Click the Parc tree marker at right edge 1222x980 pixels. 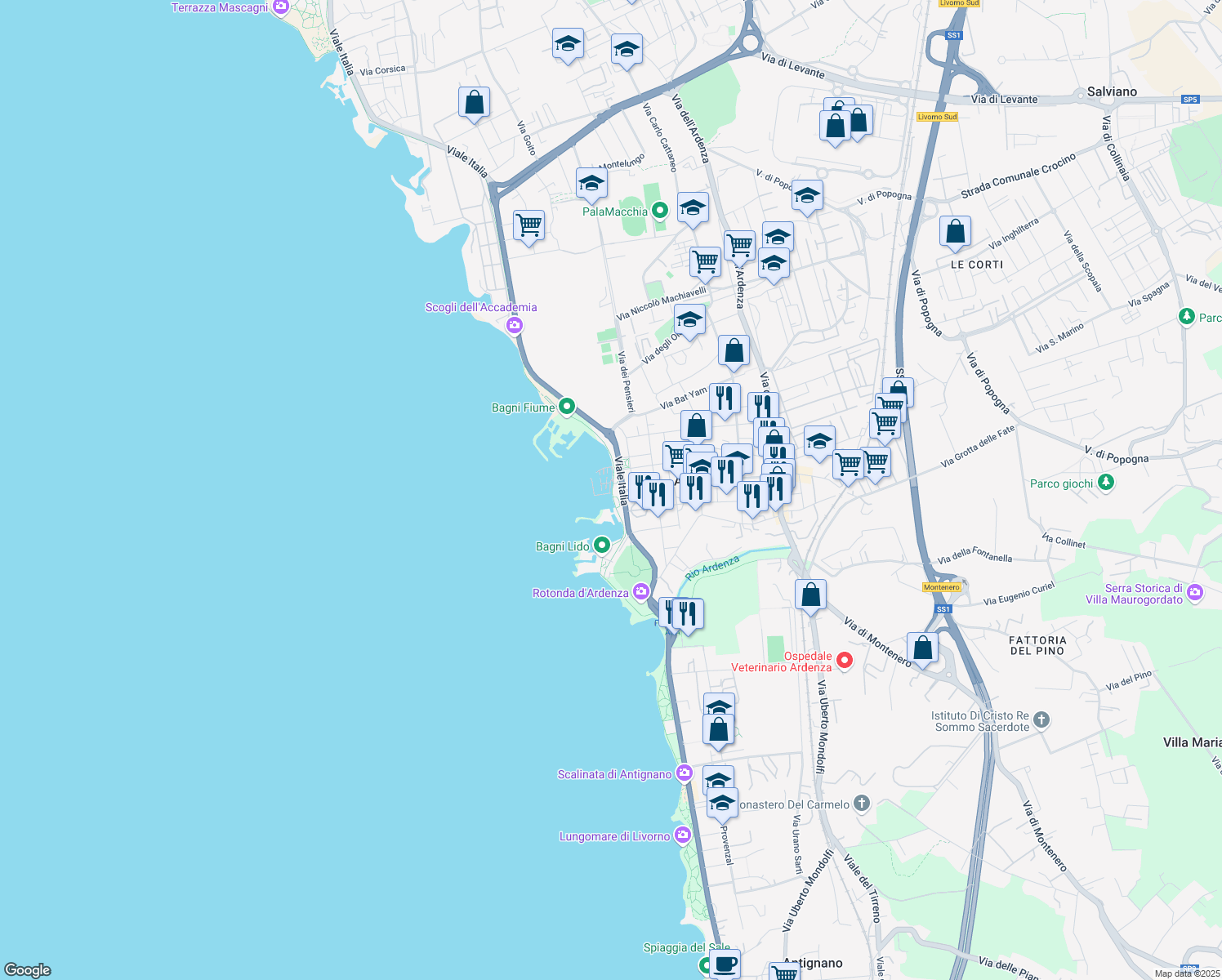click(1187, 316)
